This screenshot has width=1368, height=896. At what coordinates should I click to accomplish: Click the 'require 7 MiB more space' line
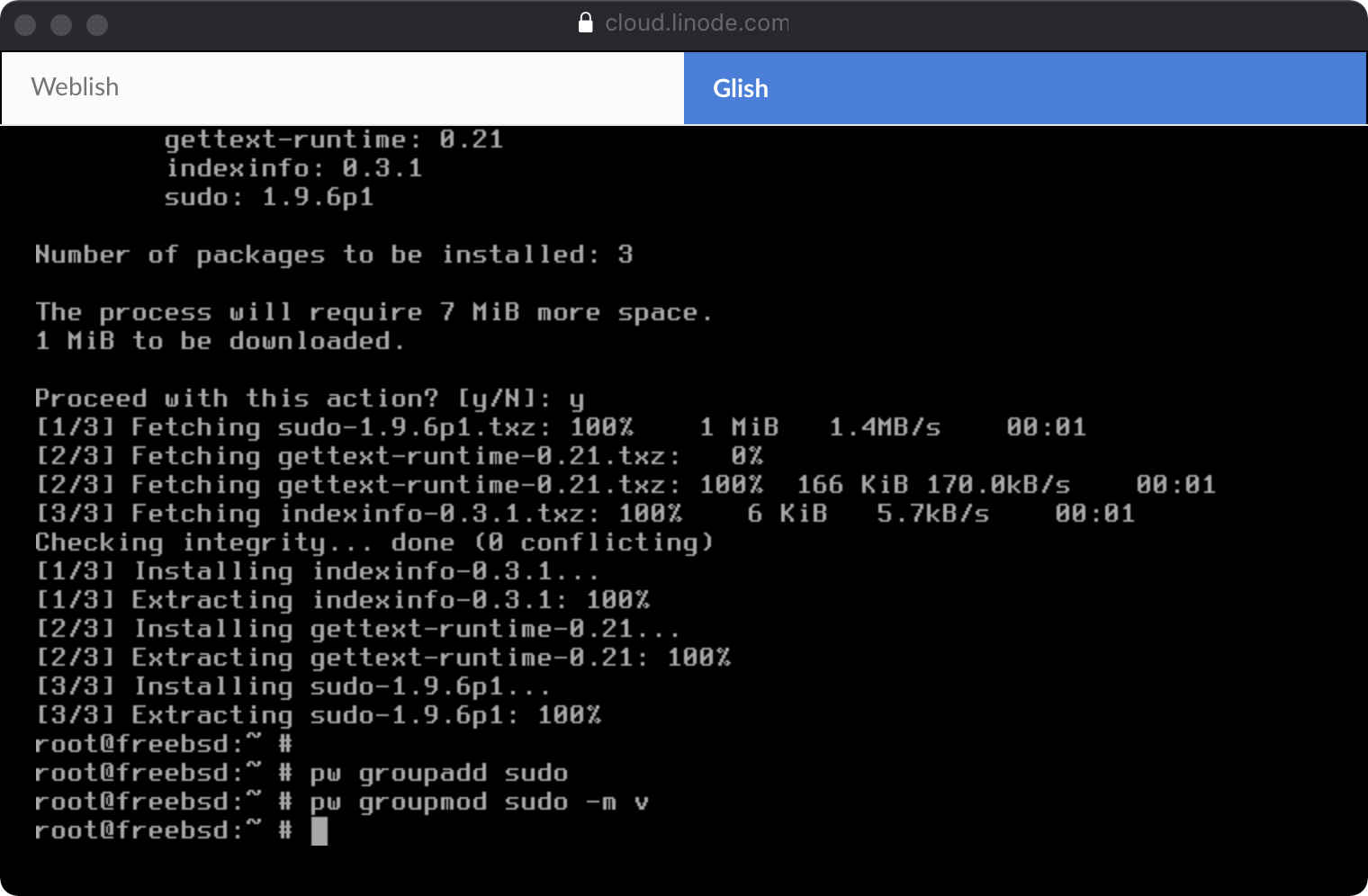point(373,312)
